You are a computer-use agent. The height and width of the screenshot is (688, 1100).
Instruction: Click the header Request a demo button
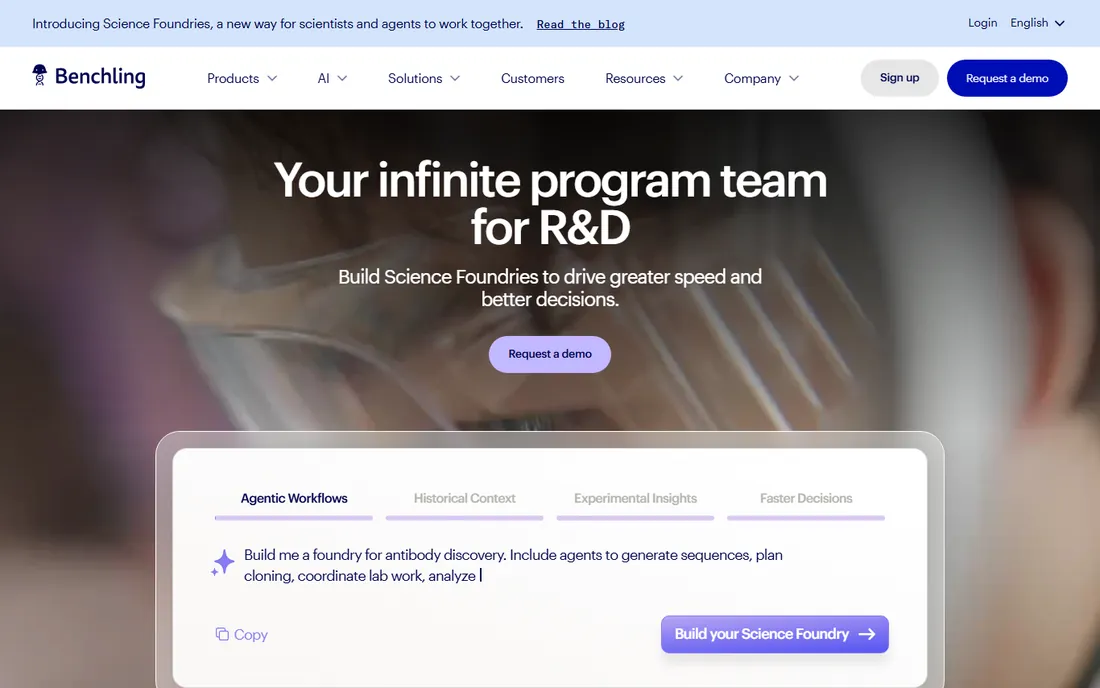pyautogui.click(x=1007, y=78)
